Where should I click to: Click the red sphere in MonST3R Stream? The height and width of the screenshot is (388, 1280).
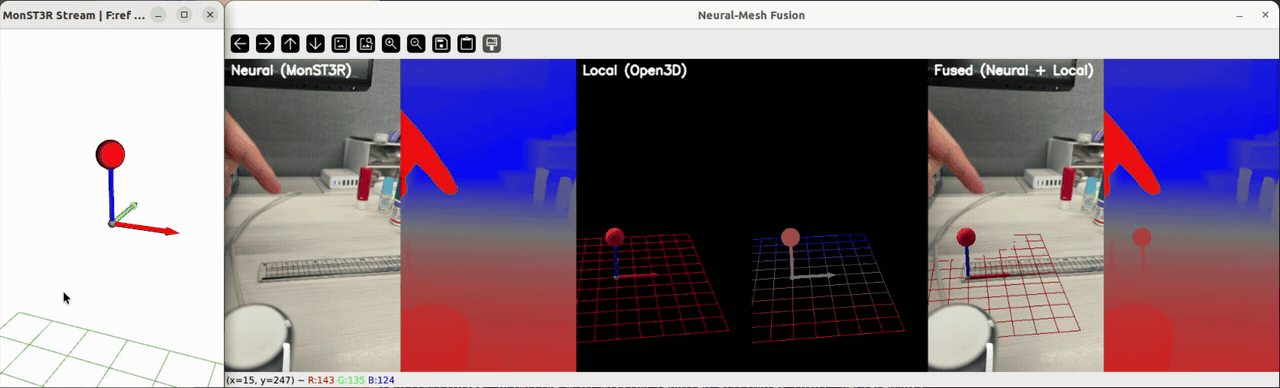(110, 154)
